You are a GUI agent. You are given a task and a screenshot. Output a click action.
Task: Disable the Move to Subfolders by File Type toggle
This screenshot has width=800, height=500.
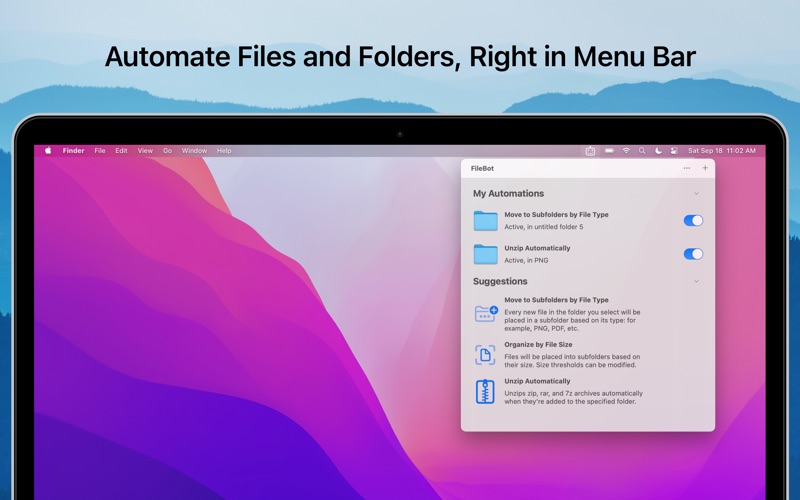tap(693, 220)
